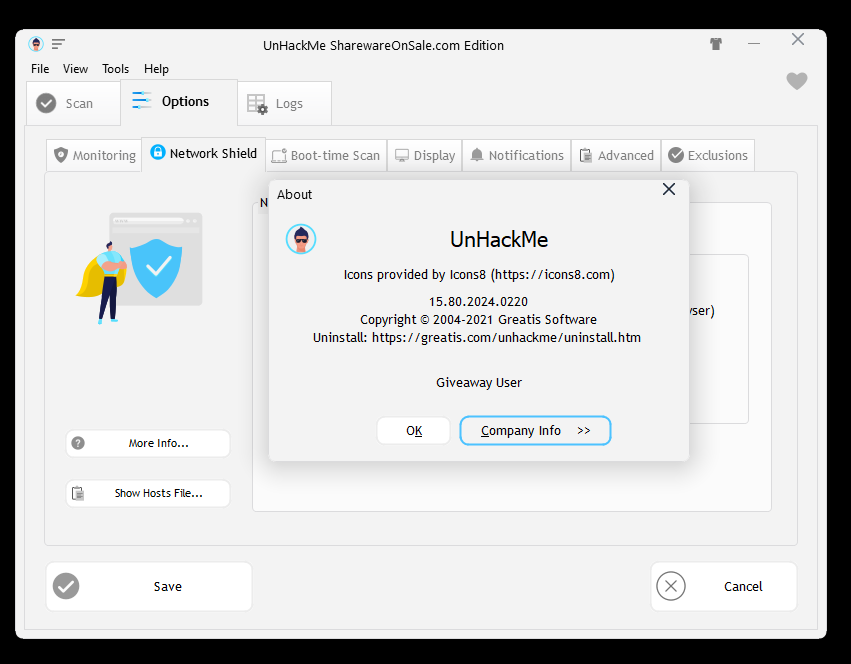The height and width of the screenshot is (664, 851).
Task: Click the Copyright Greatis Software line
Action: click(478, 320)
